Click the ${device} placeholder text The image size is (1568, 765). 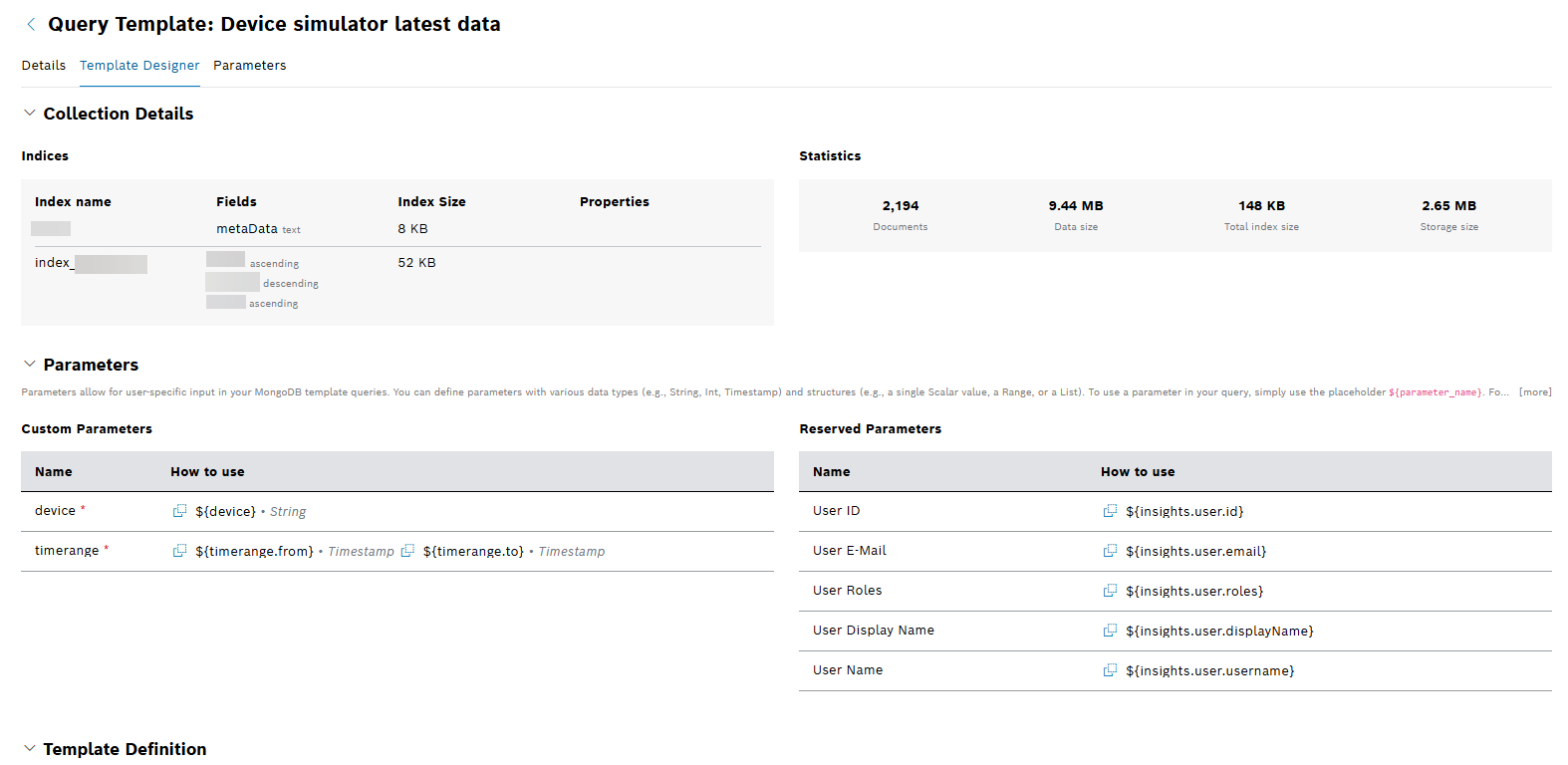(225, 511)
